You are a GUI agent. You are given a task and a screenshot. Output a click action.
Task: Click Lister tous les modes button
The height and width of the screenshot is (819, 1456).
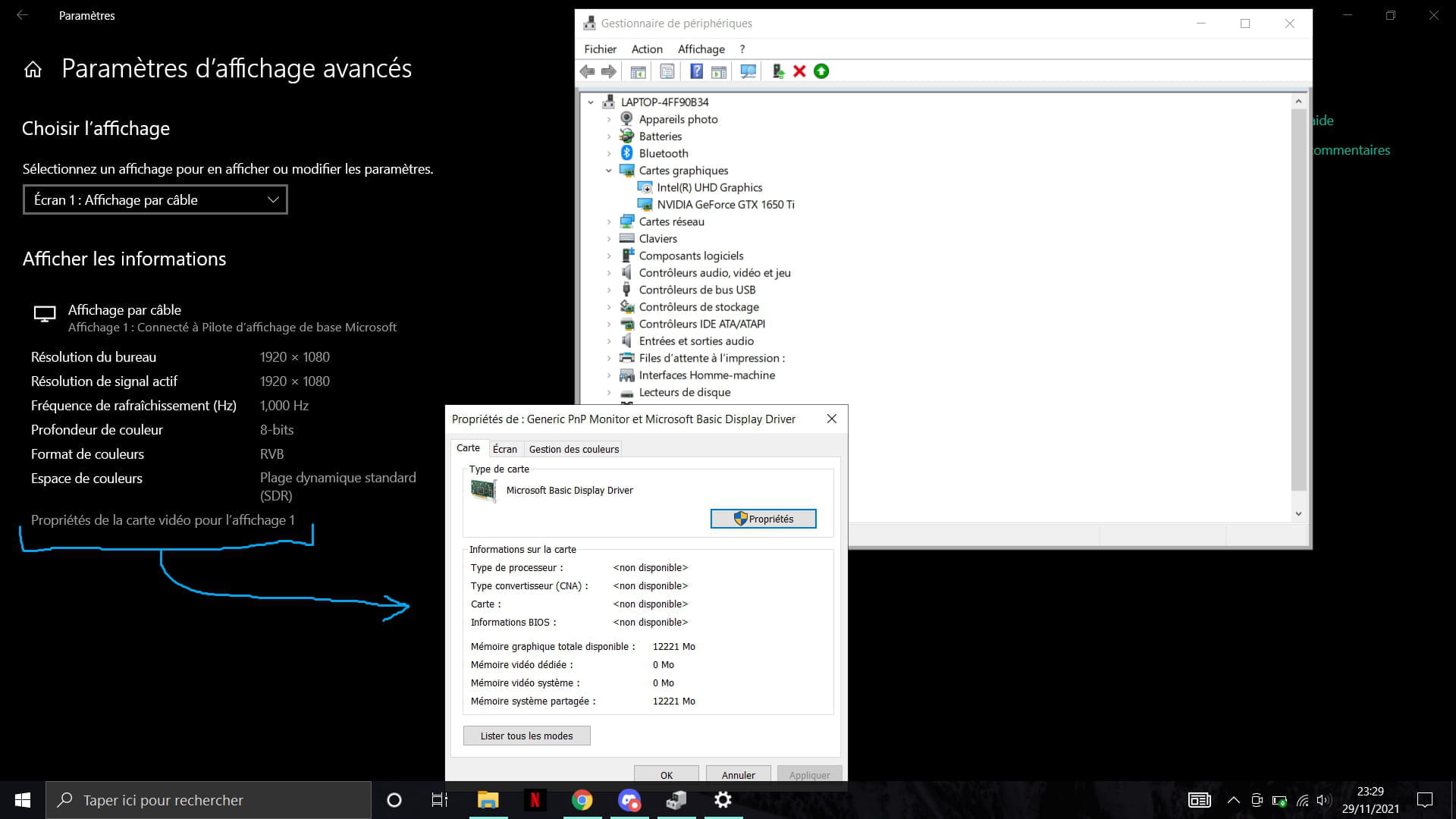pos(526,736)
